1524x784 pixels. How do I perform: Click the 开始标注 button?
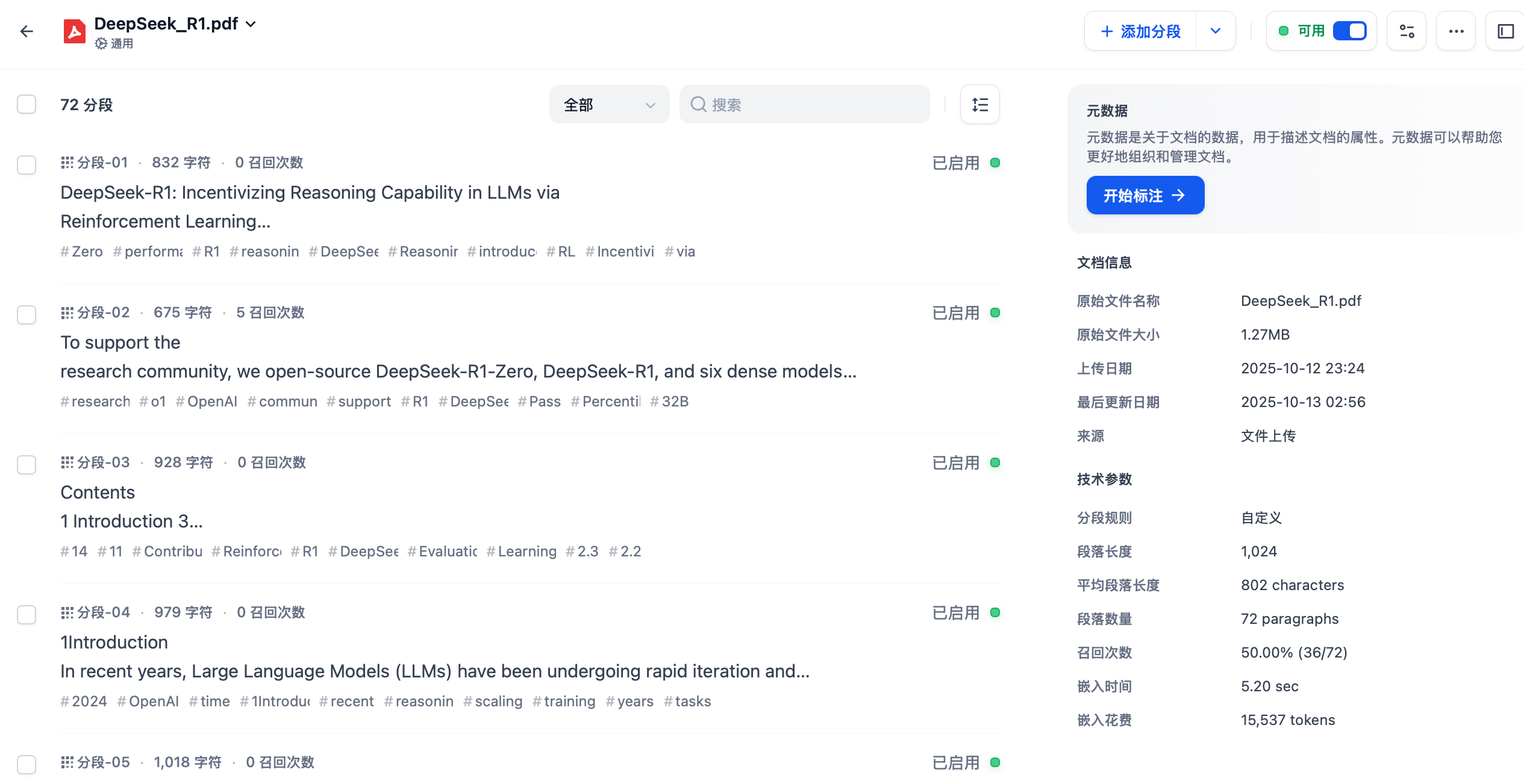tap(1145, 195)
